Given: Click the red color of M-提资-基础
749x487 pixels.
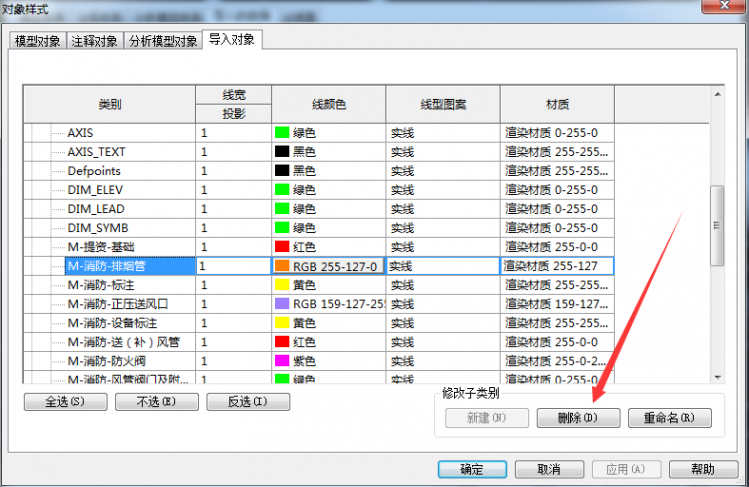Looking at the screenshot, I should pyautogui.click(x=282, y=247).
